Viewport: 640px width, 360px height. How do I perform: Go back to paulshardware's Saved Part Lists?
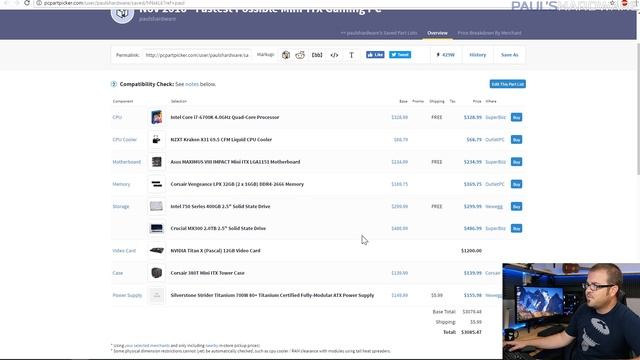(379, 33)
